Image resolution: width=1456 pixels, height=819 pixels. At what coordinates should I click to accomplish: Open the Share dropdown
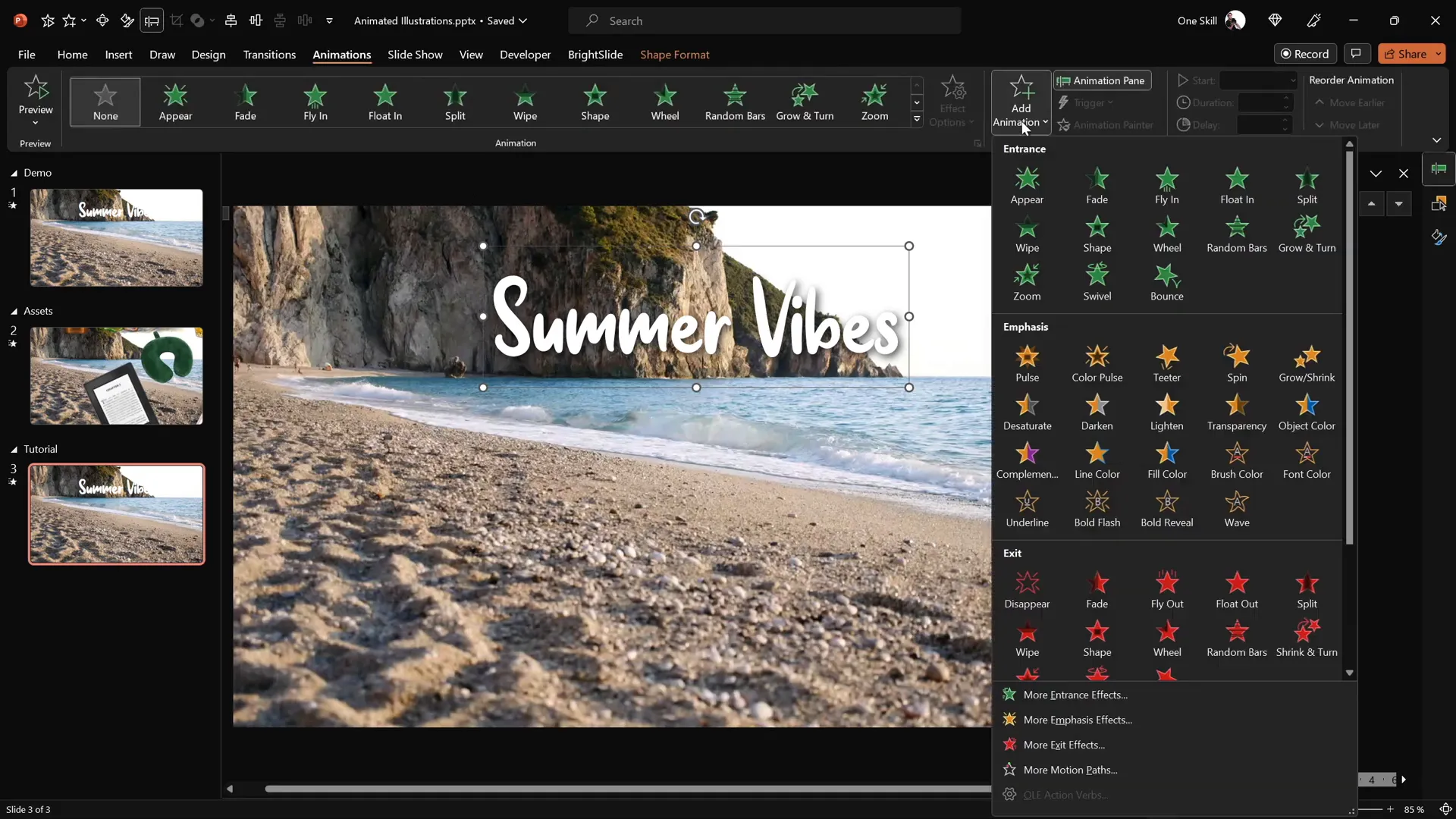1438,54
